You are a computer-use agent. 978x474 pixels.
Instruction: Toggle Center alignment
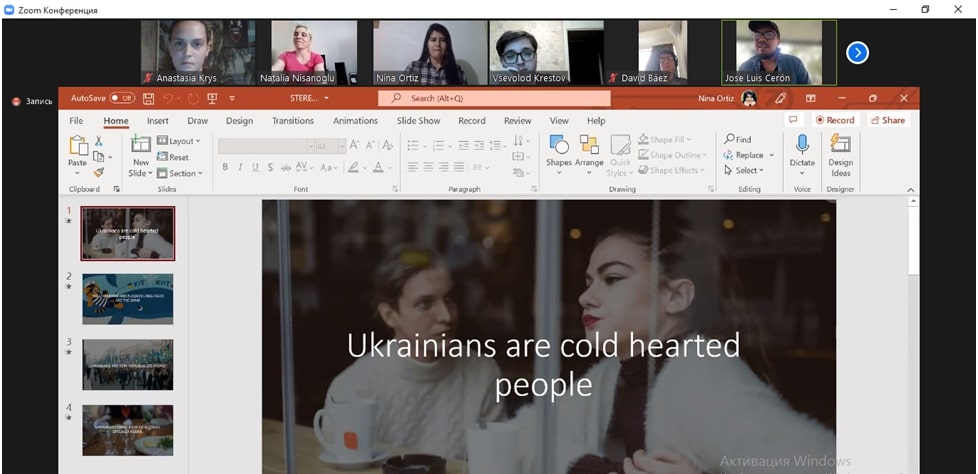pos(428,167)
